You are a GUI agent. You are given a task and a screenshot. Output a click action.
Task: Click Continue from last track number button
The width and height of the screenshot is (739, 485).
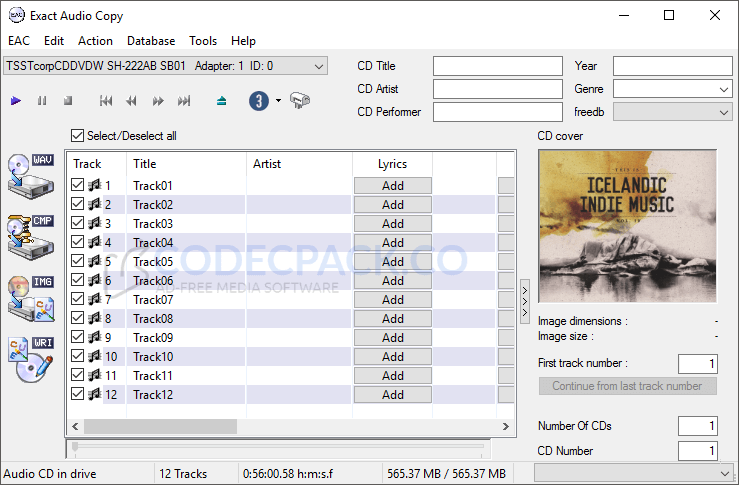[628, 386]
